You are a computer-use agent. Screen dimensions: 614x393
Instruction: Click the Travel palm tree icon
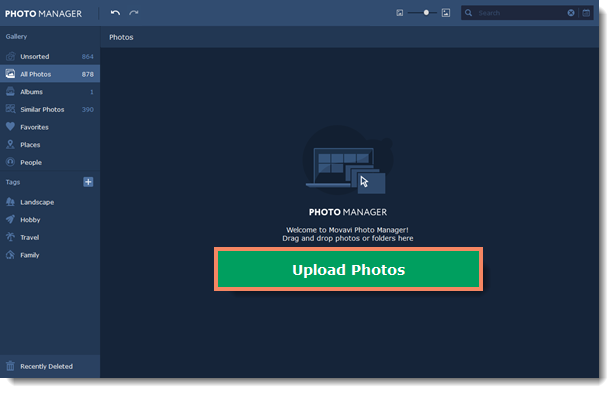[x=11, y=237]
